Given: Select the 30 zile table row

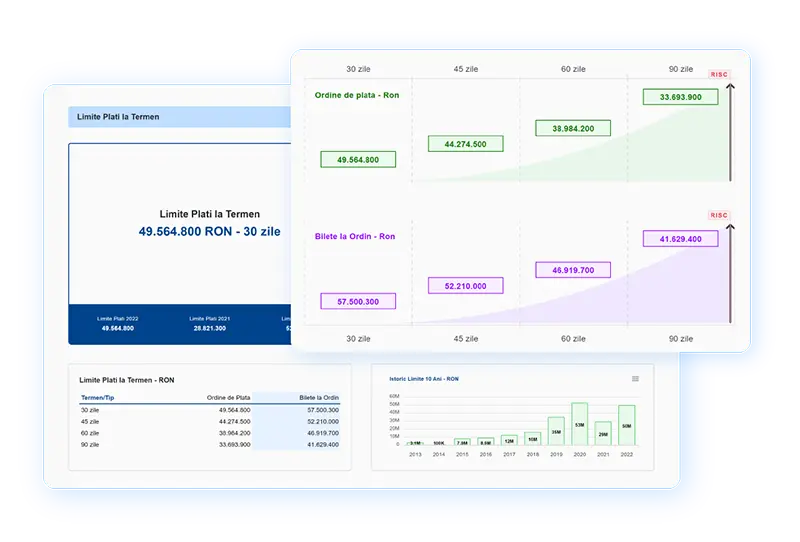Looking at the screenshot, I should click(x=209, y=410).
